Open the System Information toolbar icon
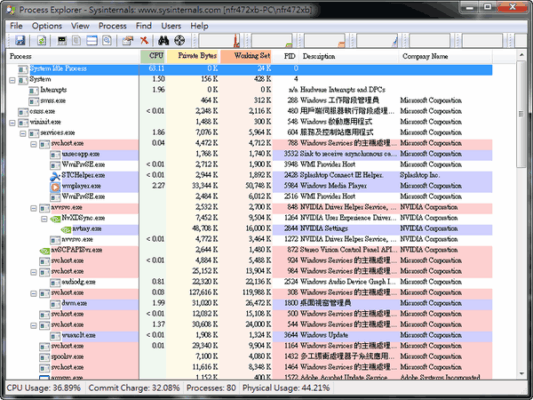This screenshot has width=533, height=400. (62, 41)
